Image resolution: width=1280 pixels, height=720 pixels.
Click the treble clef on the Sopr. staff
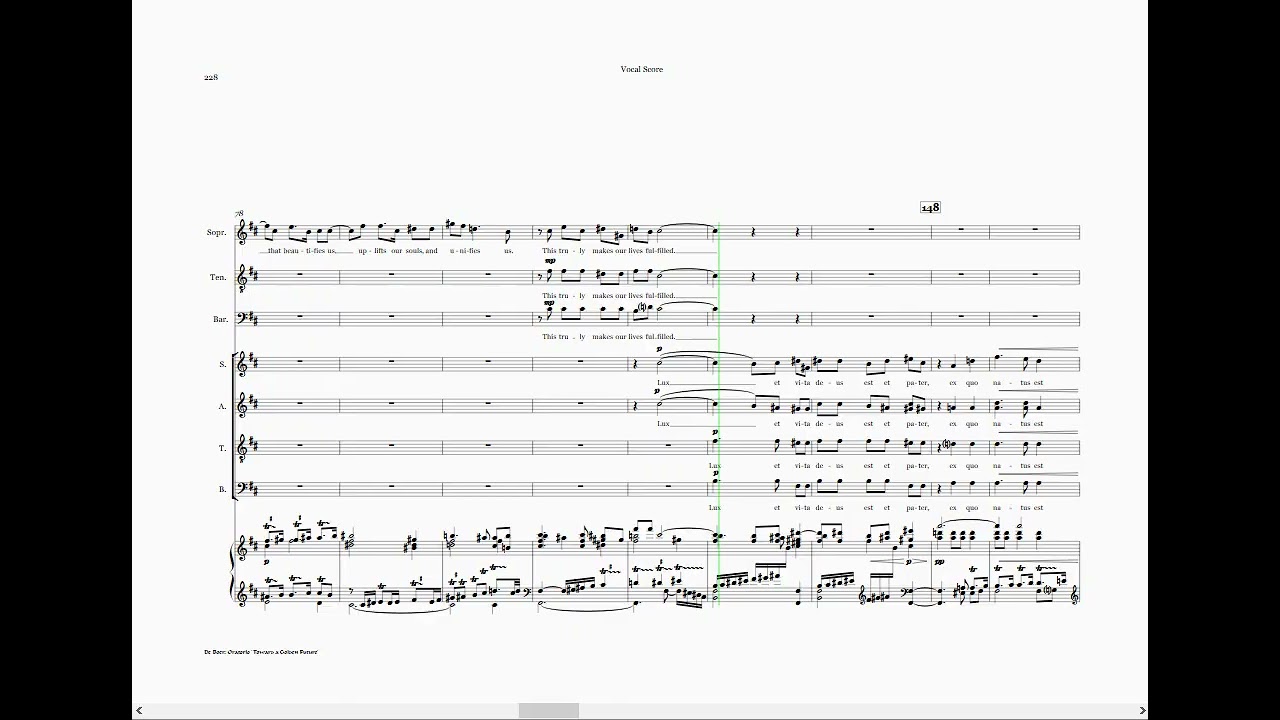[x=243, y=232]
